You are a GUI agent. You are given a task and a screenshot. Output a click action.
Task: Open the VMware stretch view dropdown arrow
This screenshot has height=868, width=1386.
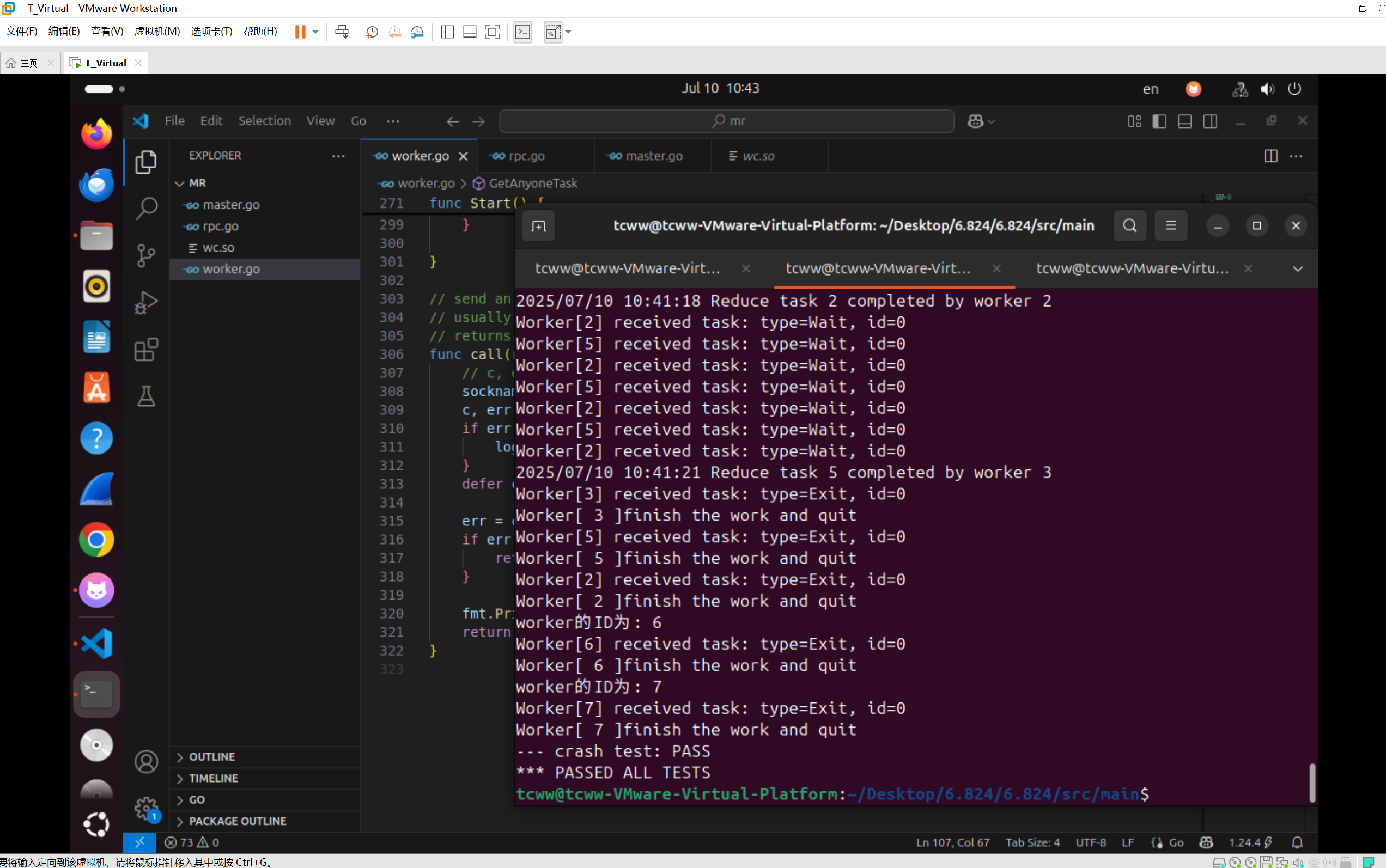(x=568, y=32)
